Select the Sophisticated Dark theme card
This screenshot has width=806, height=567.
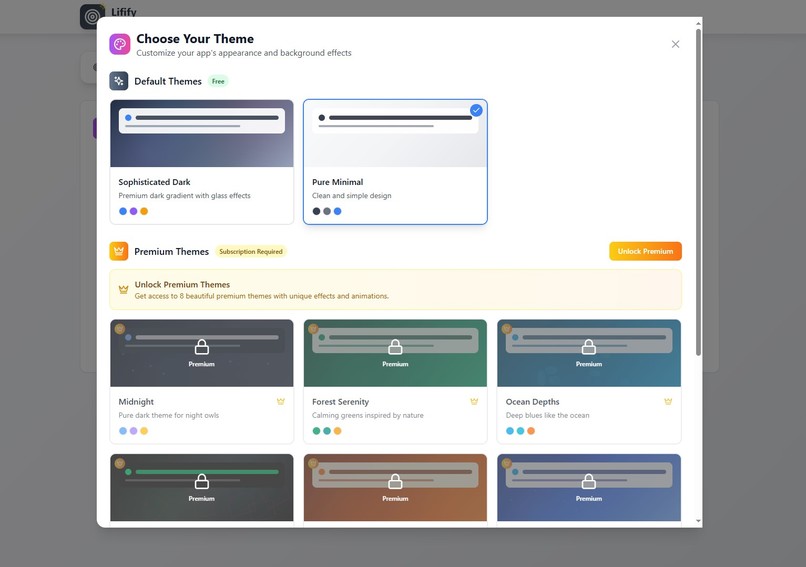pos(202,162)
